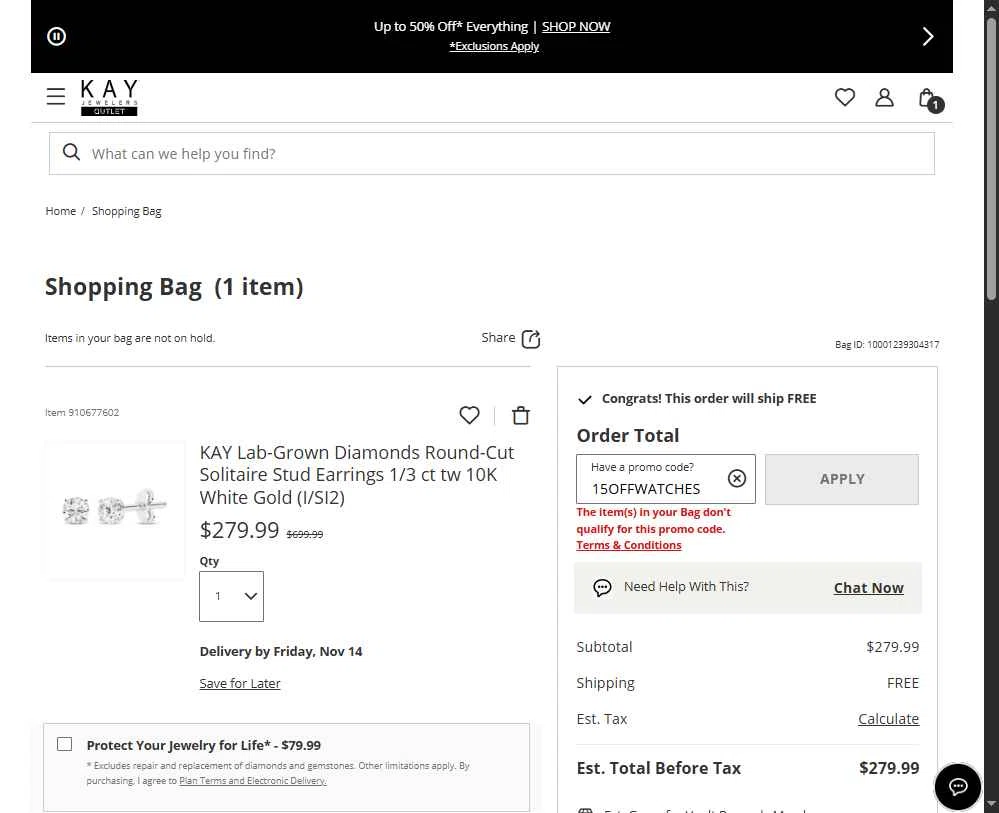Pause the promo banner carousel

click(57, 36)
